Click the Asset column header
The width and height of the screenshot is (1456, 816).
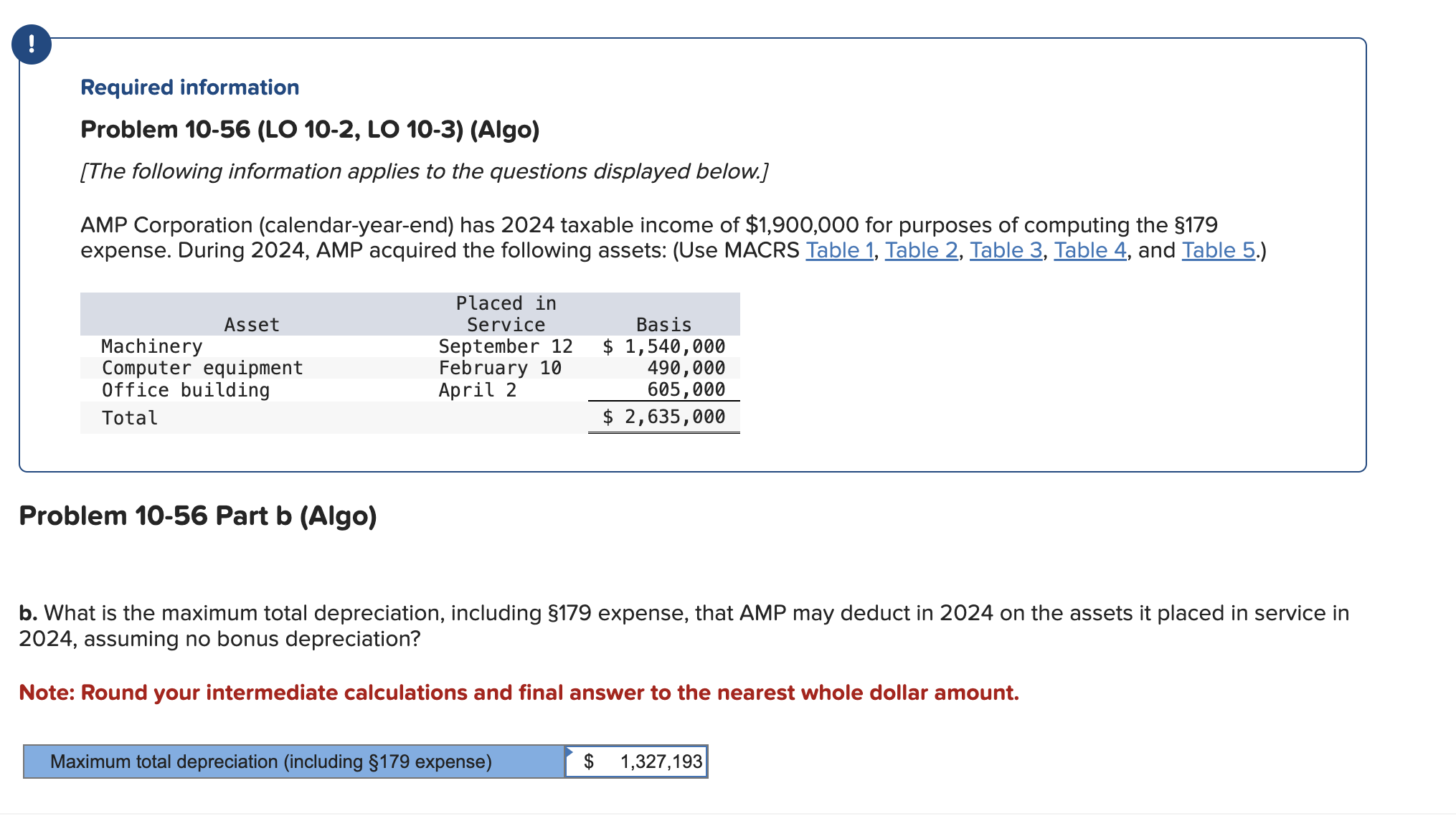pos(251,325)
